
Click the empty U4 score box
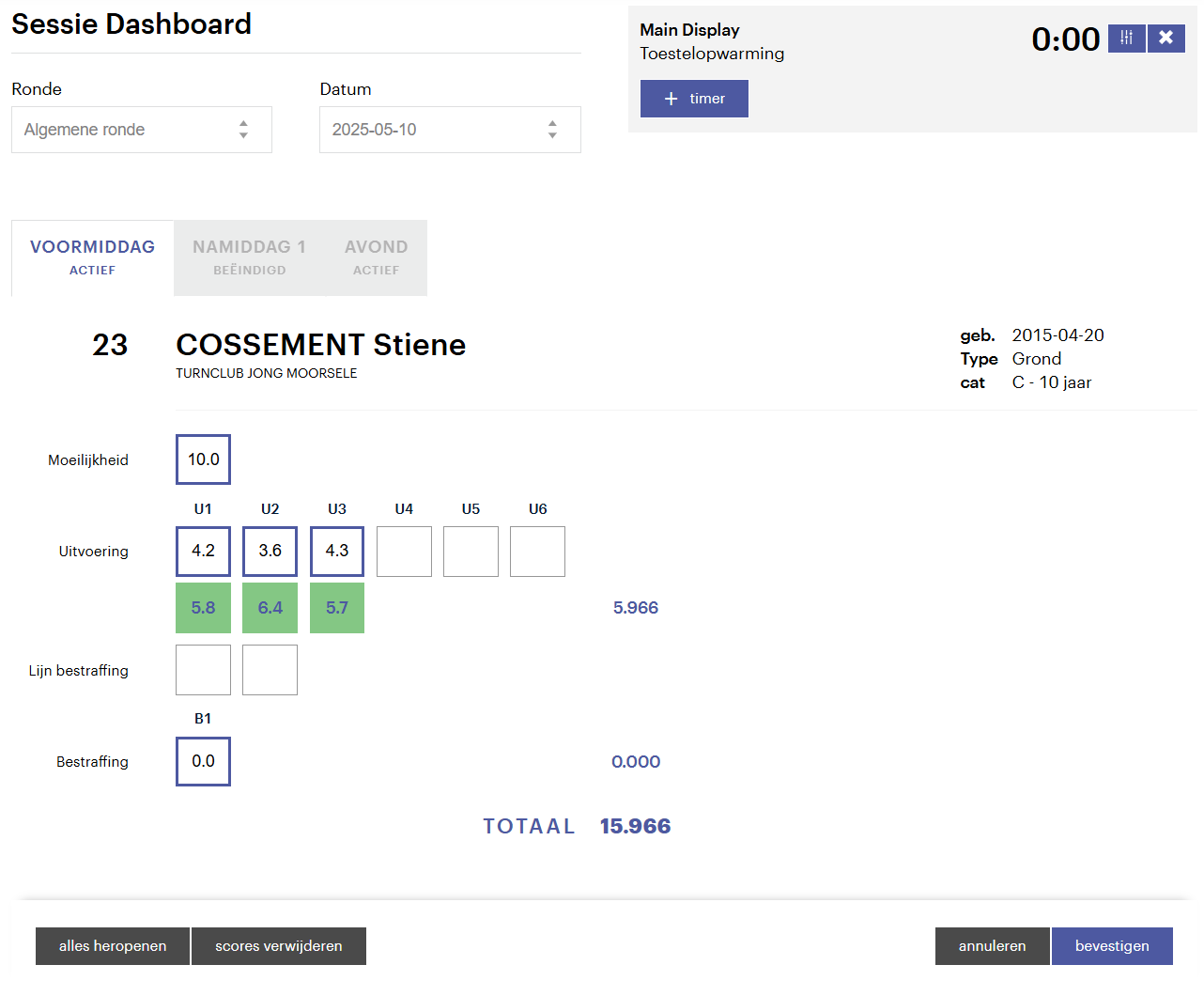tap(404, 551)
